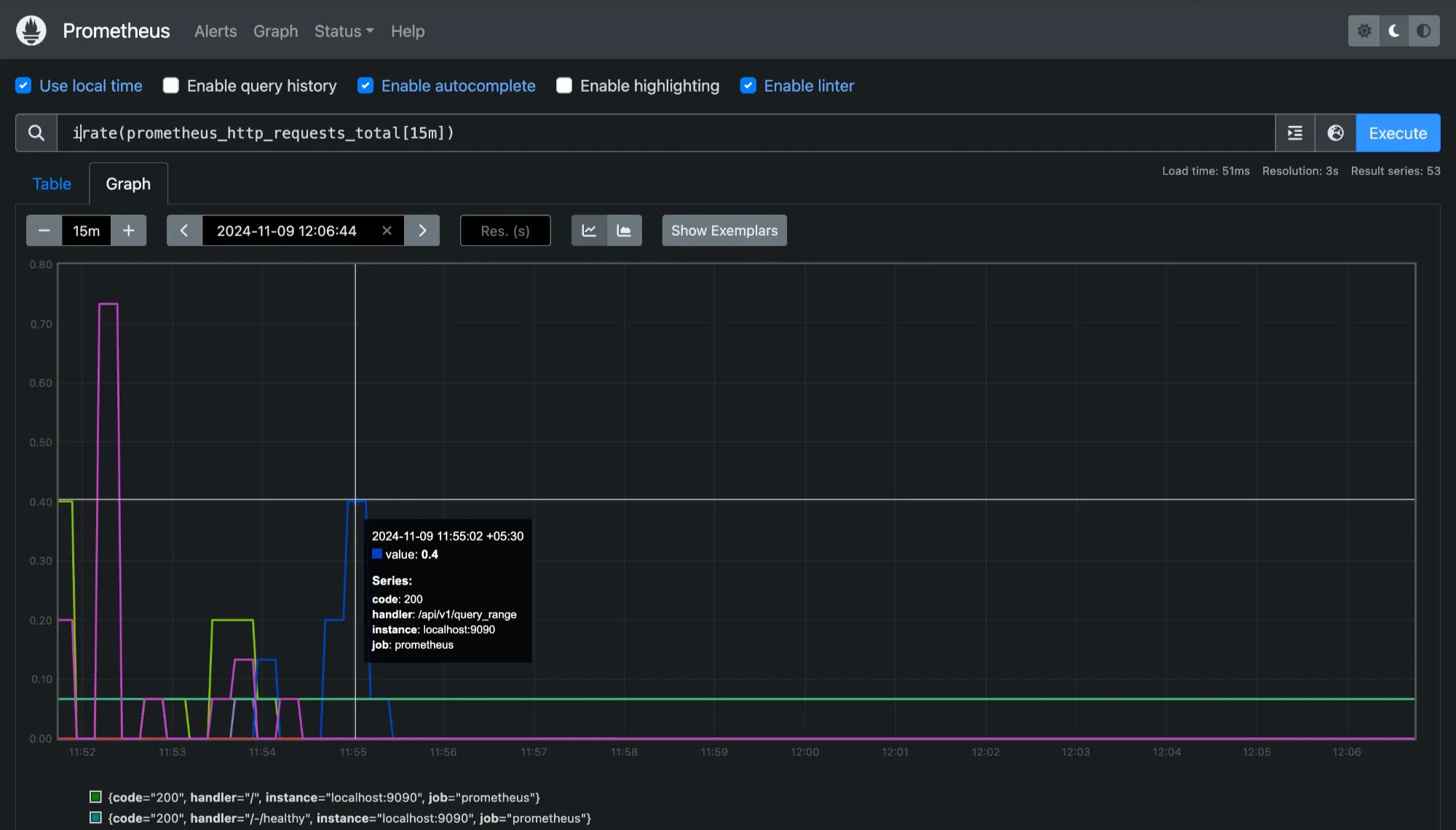
Task: Show unstacked line graph icon
Action: point(589,231)
